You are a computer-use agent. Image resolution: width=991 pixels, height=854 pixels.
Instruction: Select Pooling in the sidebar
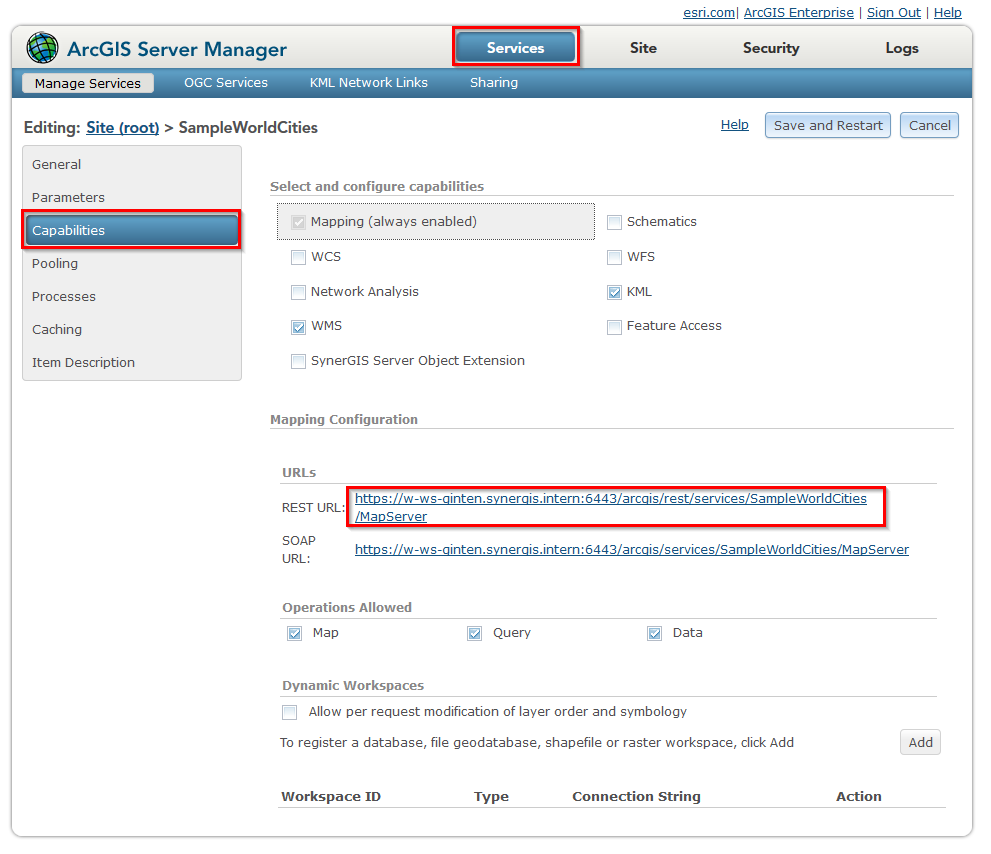point(54,263)
